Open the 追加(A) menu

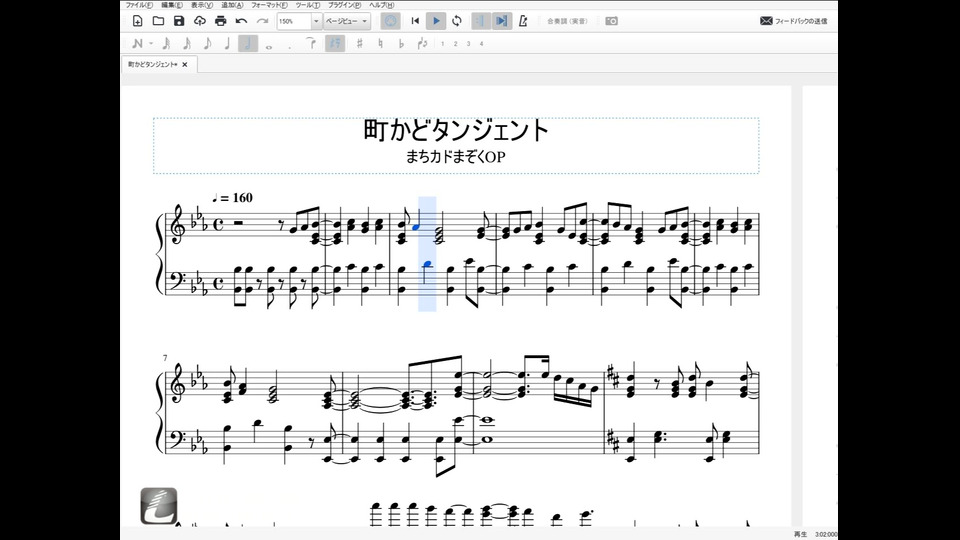click(x=232, y=5)
